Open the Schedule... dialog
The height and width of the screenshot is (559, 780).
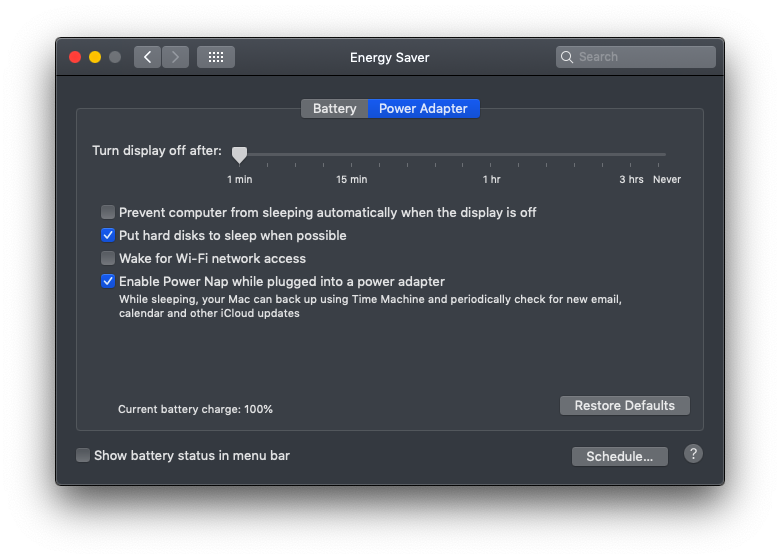coord(619,457)
